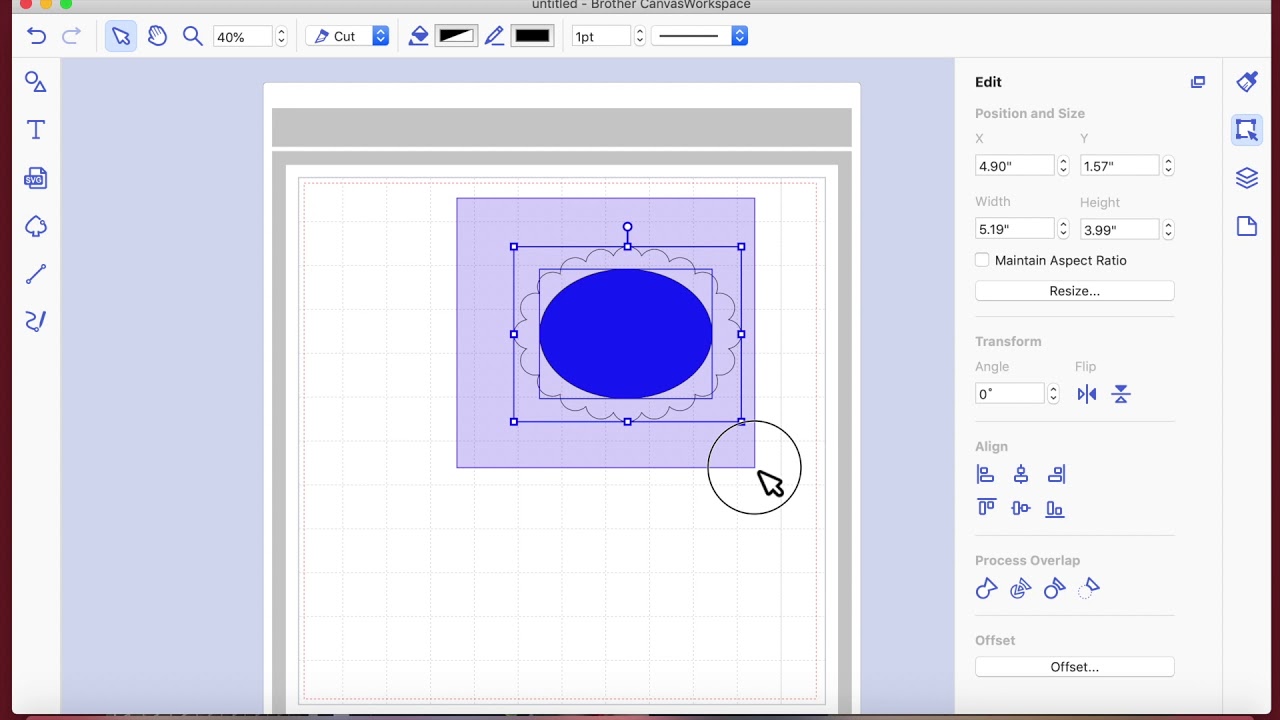This screenshot has height=720, width=1280.
Task: Detach the Edit panel window
Action: [x=1198, y=82]
